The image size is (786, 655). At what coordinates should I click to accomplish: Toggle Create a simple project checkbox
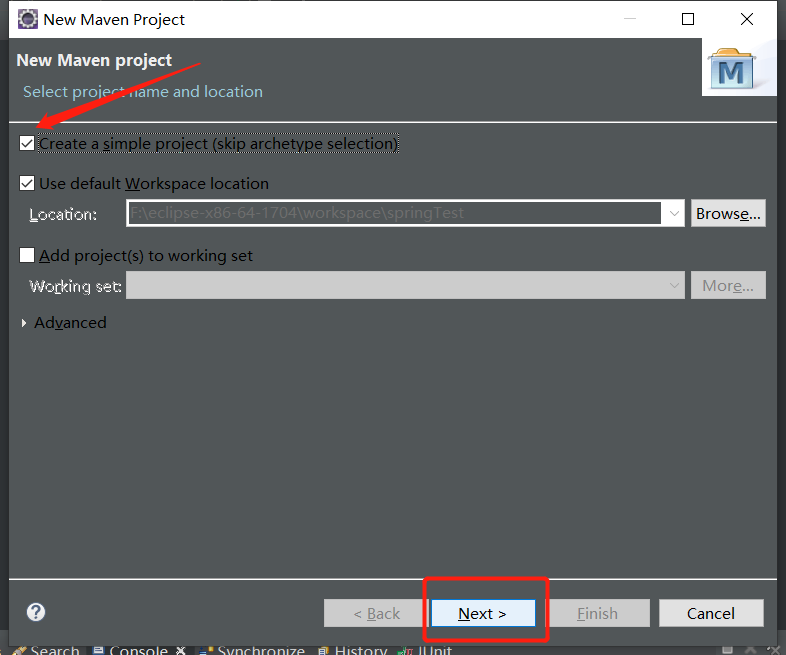27,143
